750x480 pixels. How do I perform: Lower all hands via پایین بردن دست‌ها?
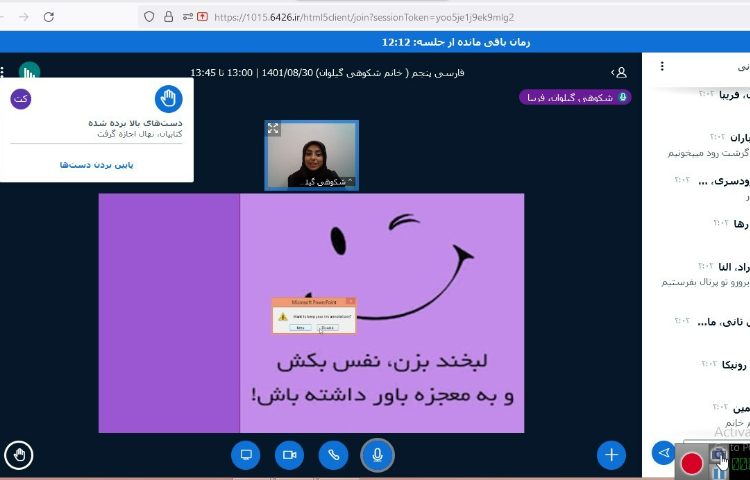pos(97,165)
